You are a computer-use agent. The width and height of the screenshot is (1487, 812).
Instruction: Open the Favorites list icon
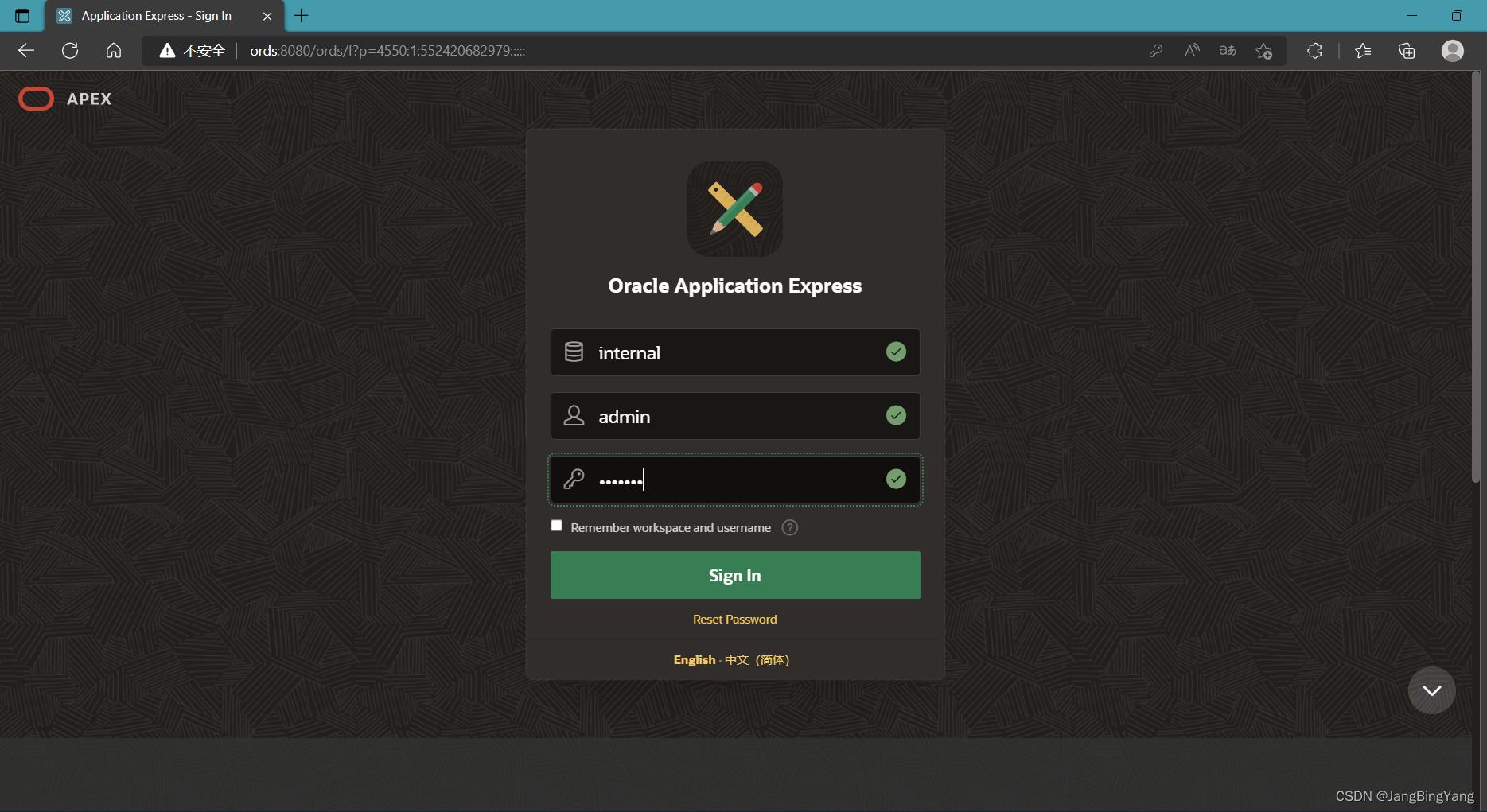1363,51
